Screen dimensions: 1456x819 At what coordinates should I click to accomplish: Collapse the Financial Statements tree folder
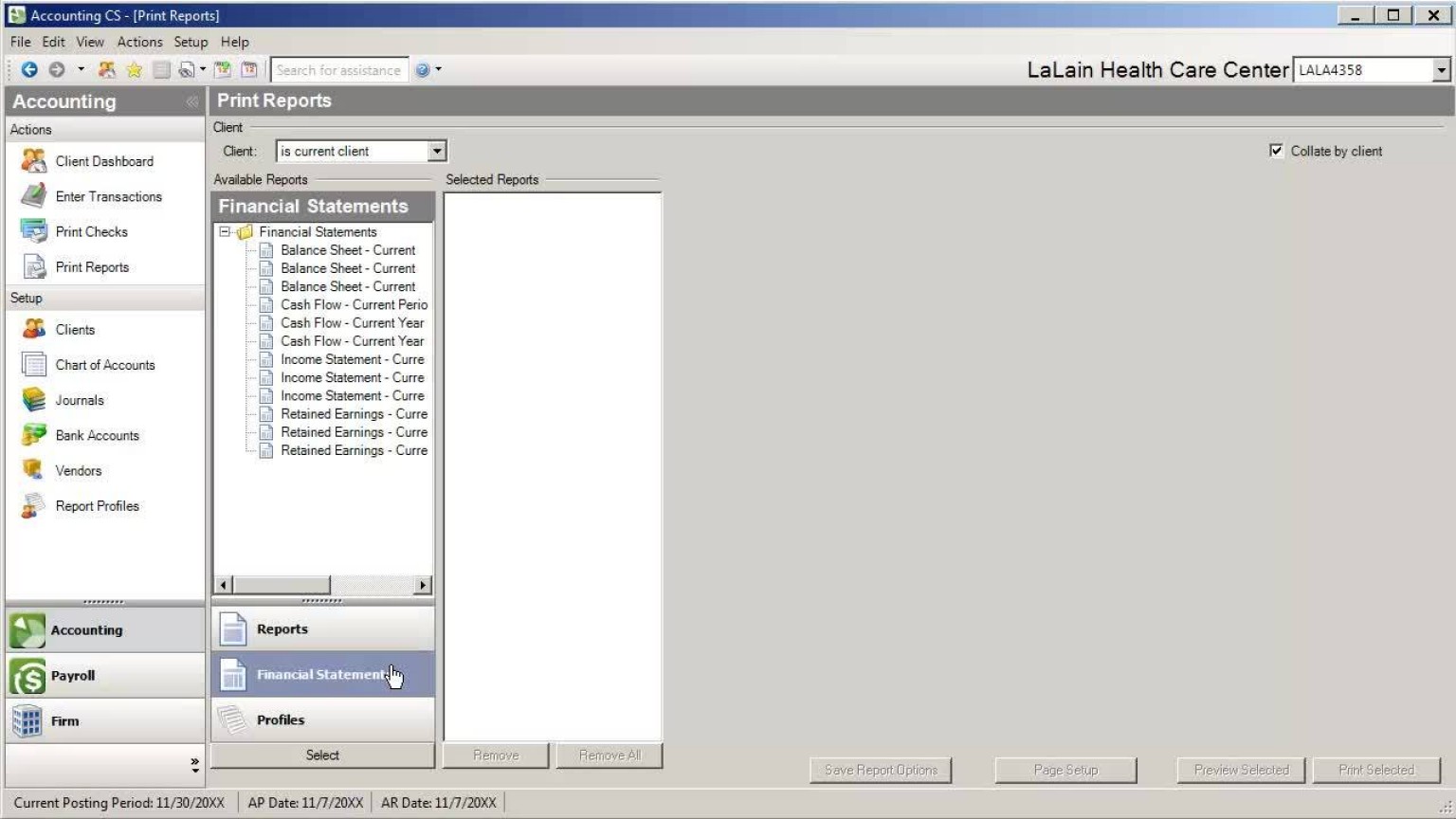point(225,231)
